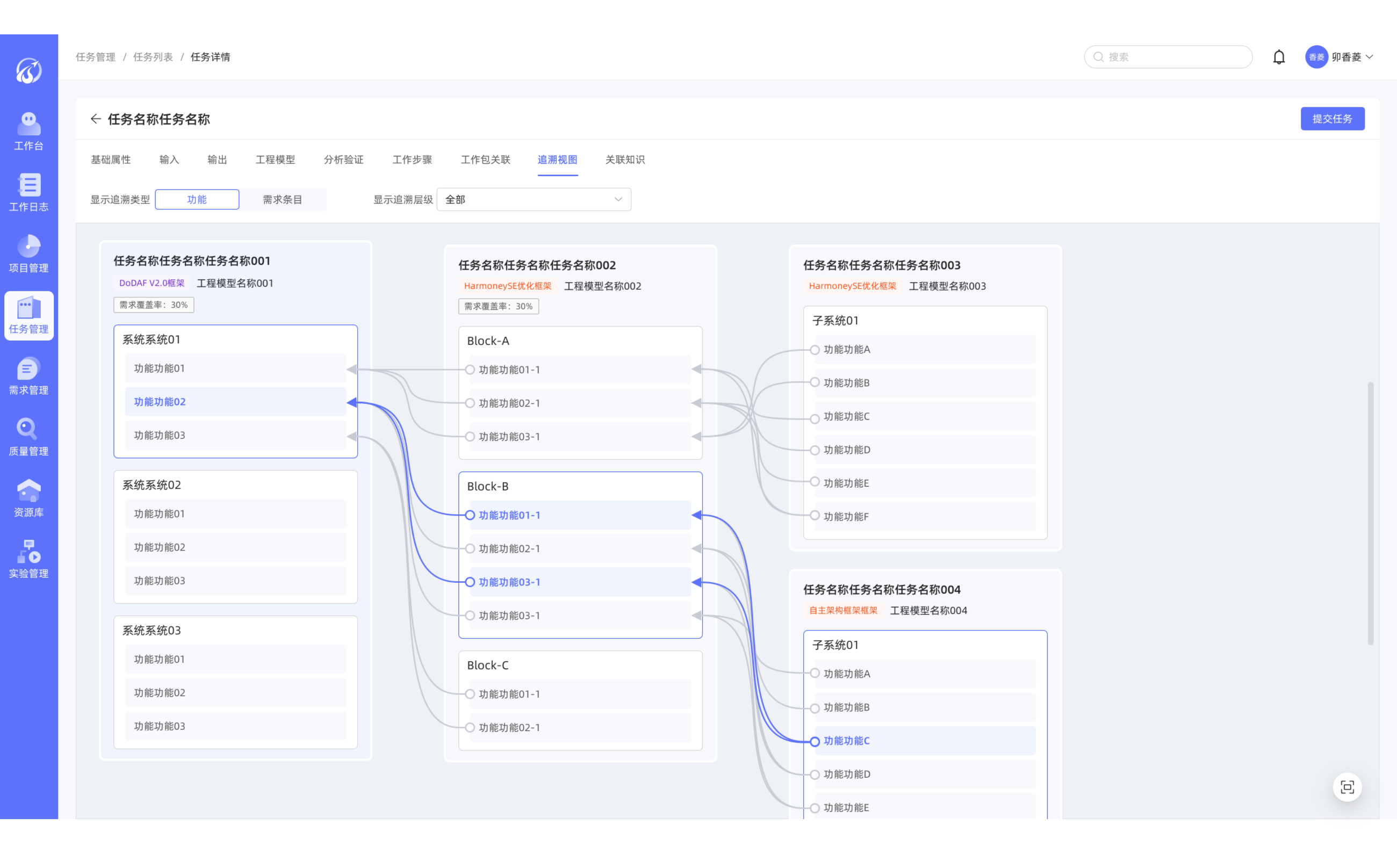The height and width of the screenshot is (868, 1397).
Task: Open the 任务管理 sidebar icon
Action: (x=28, y=315)
